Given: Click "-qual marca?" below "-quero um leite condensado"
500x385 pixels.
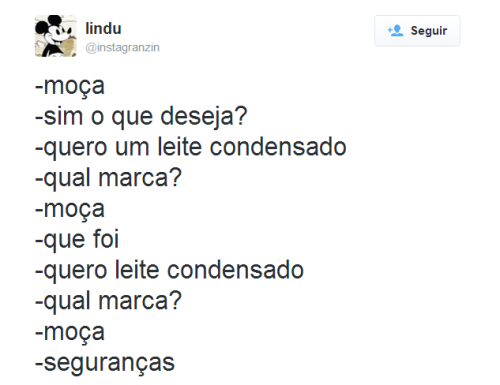Looking at the screenshot, I should click(108, 178).
